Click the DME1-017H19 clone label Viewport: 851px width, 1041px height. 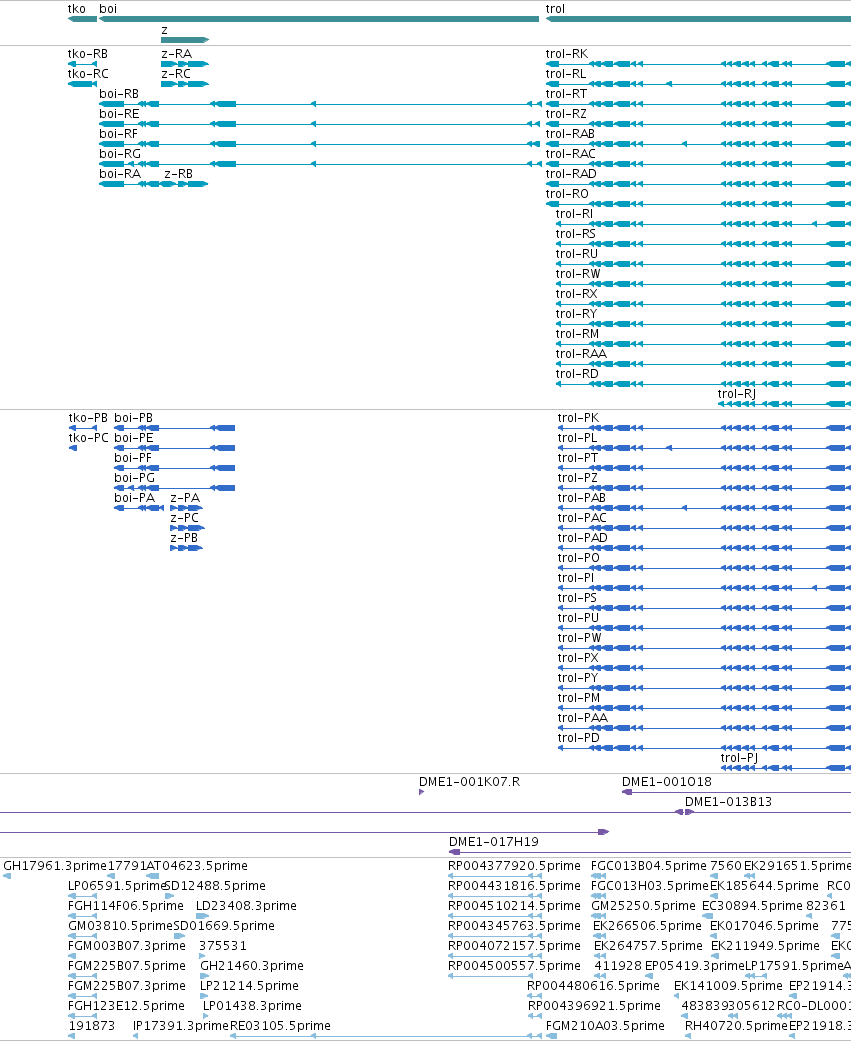click(x=494, y=842)
